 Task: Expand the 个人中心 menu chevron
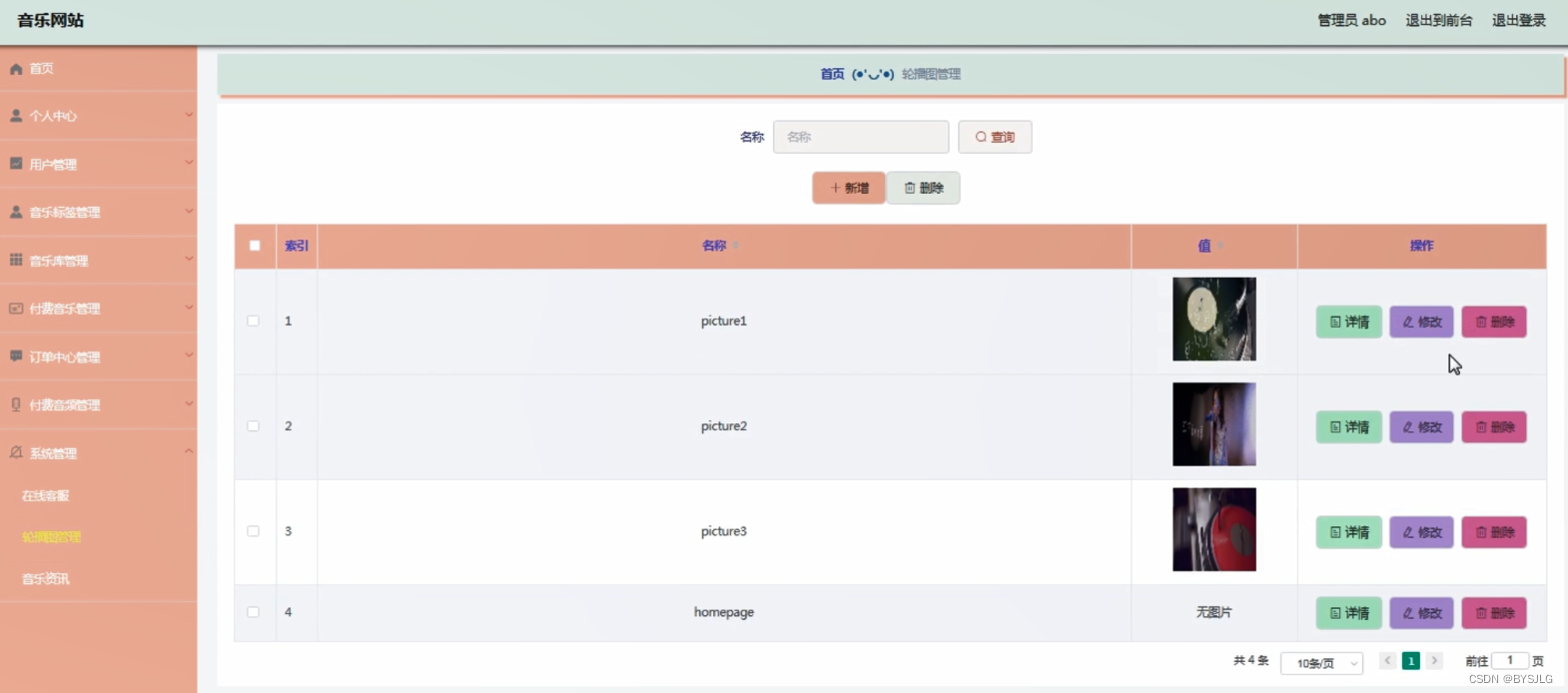coord(189,115)
